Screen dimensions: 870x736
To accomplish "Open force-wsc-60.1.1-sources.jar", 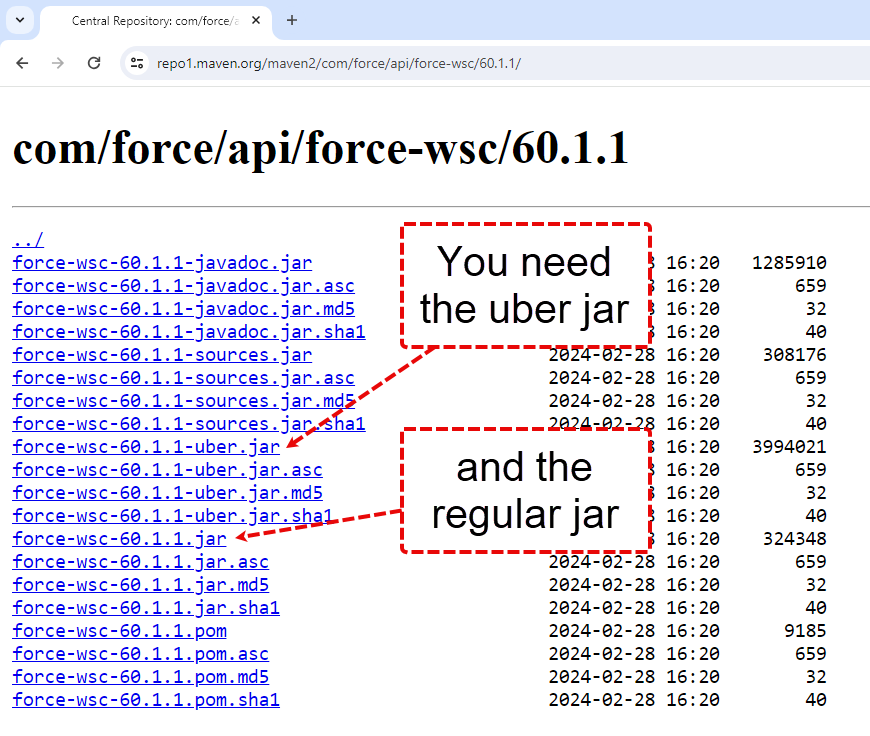I will point(161,354).
